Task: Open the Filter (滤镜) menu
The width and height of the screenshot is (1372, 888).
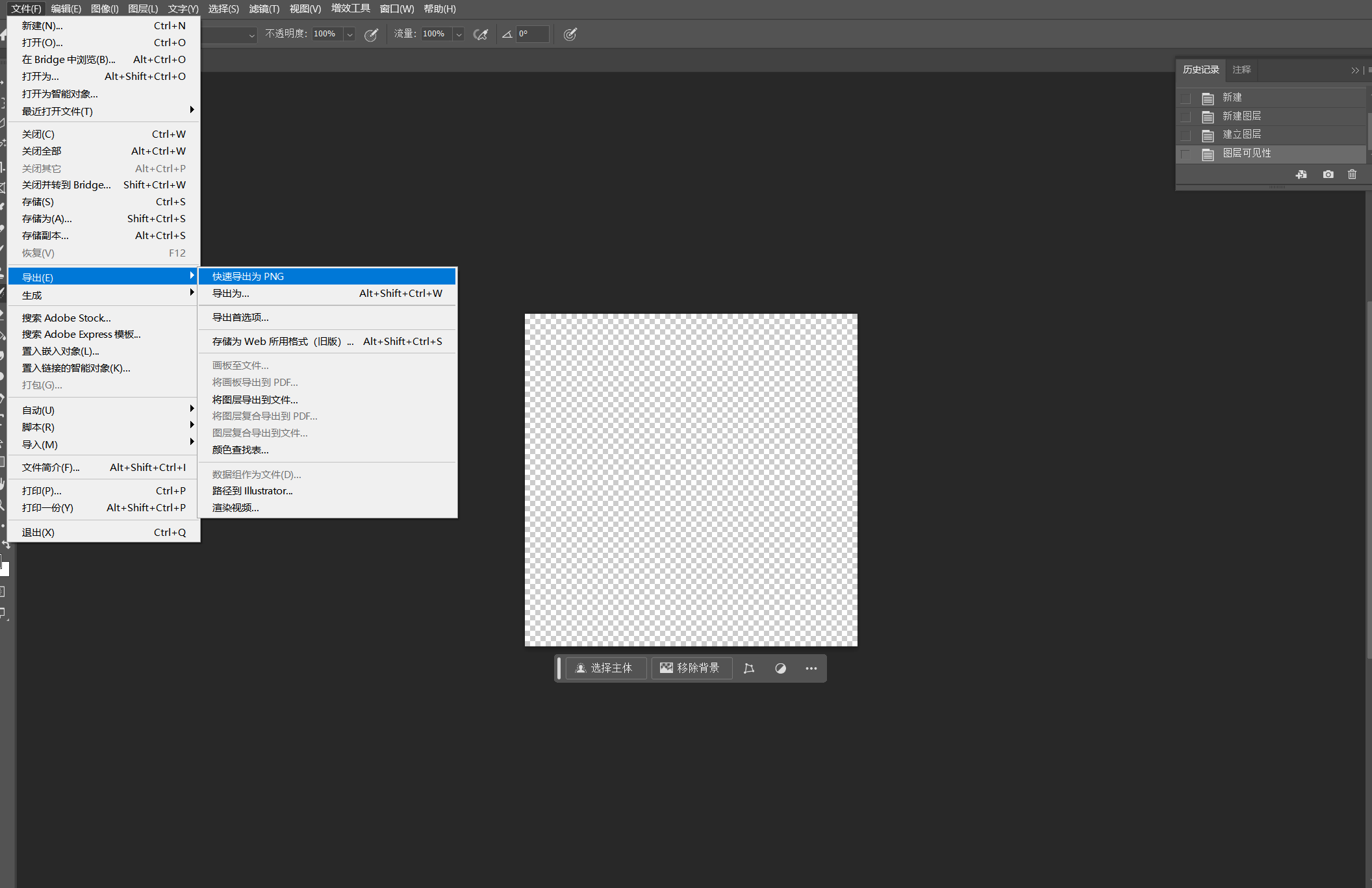Action: pyautogui.click(x=264, y=9)
